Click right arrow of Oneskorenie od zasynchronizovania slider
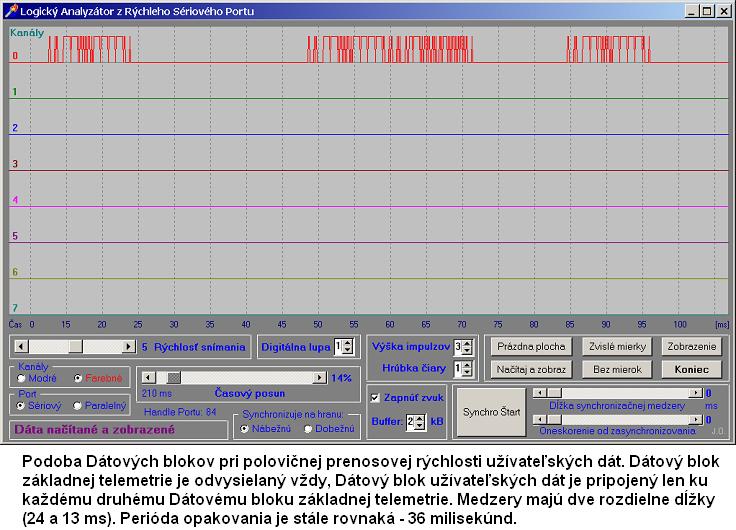This screenshot has height=530, width=736. pos(696,419)
